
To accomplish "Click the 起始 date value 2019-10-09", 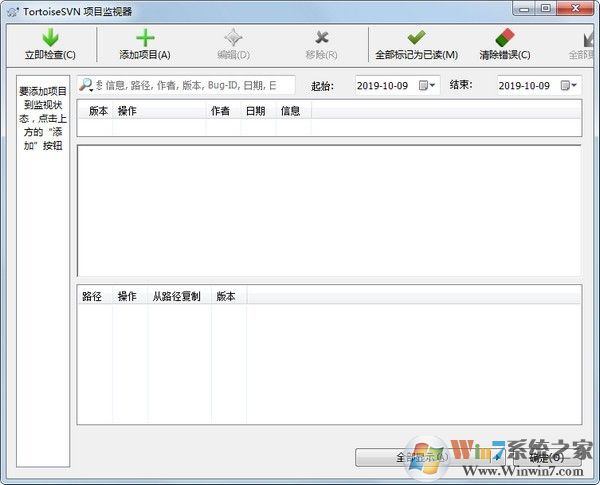I will pos(382,85).
